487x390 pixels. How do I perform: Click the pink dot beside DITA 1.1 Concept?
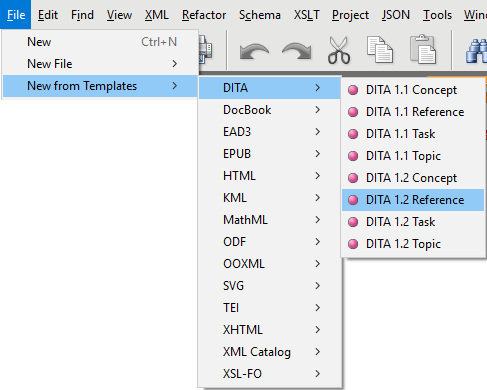coord(353,90)
